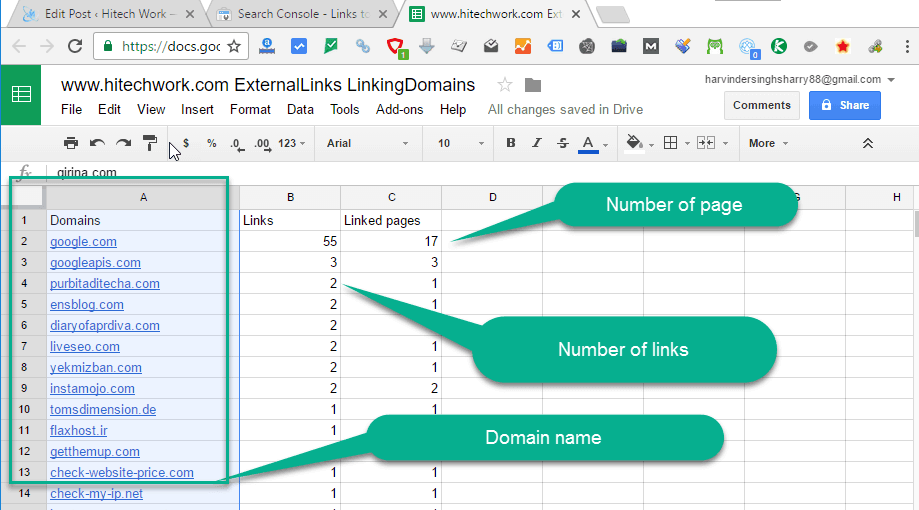
Task: Collapse the menus with double chevron
Action: [867, 143]
